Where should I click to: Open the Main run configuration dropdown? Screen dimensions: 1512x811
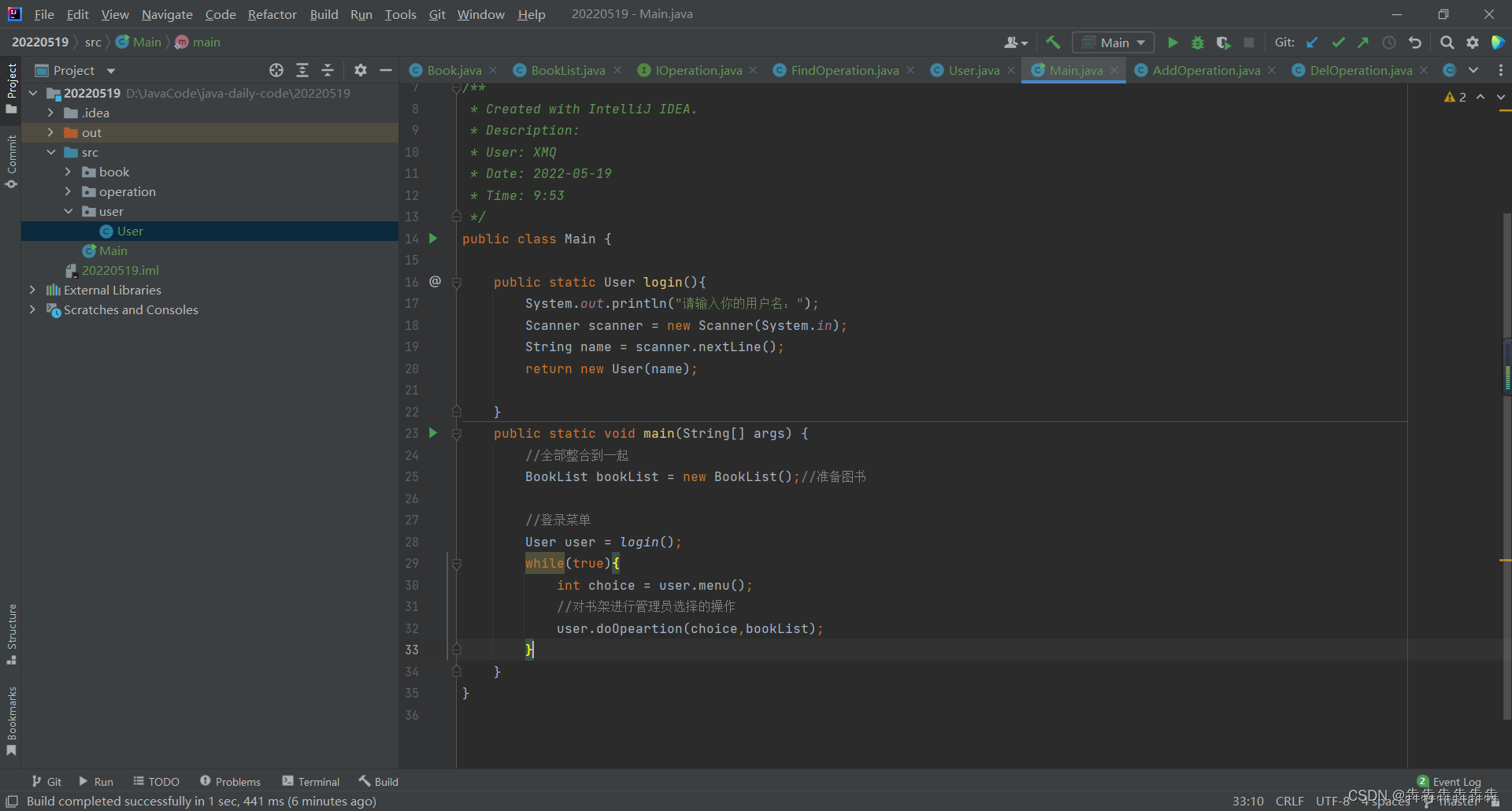[1114, 43]
